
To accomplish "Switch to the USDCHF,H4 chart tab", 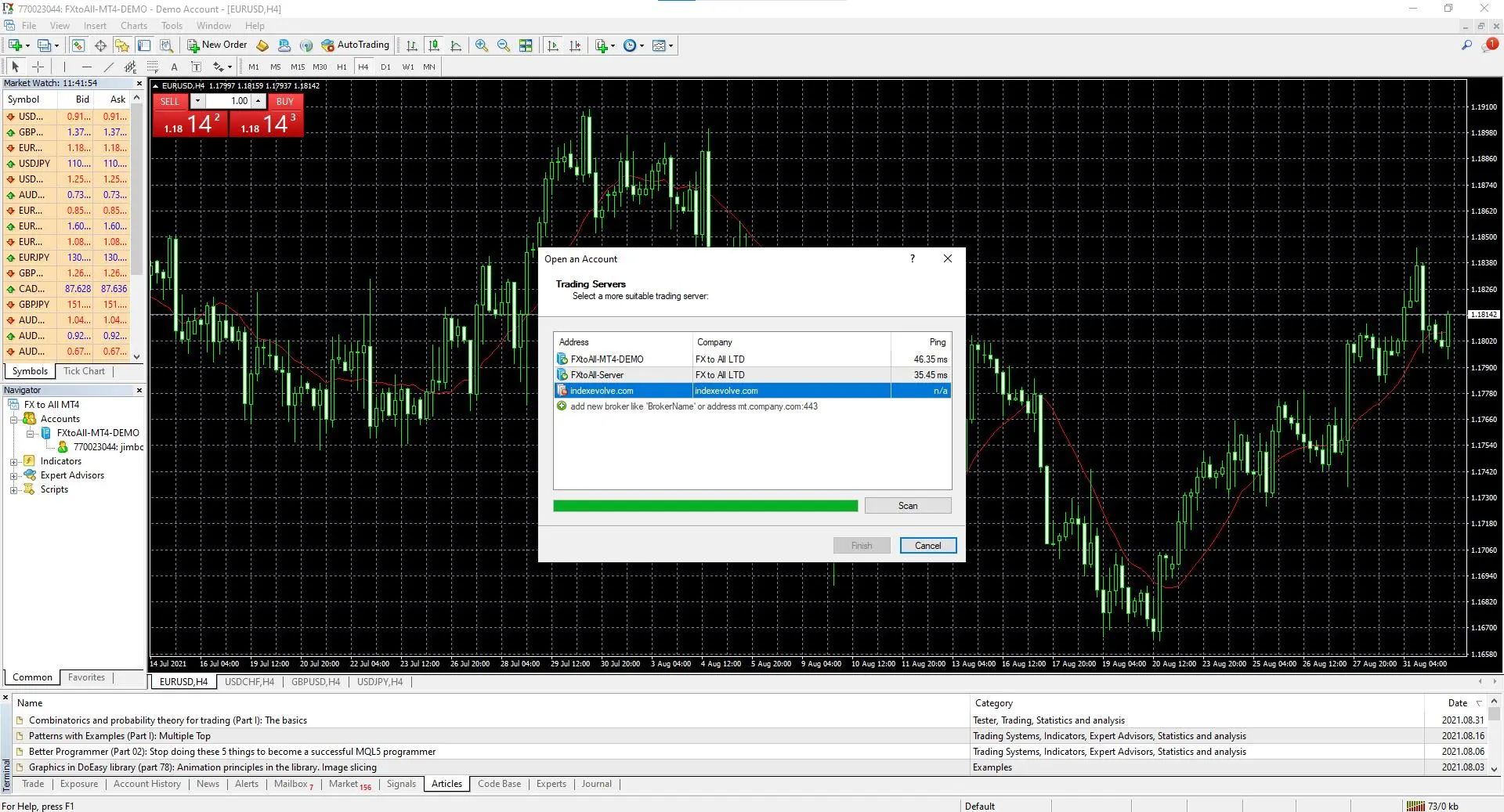I will (249, 682).
